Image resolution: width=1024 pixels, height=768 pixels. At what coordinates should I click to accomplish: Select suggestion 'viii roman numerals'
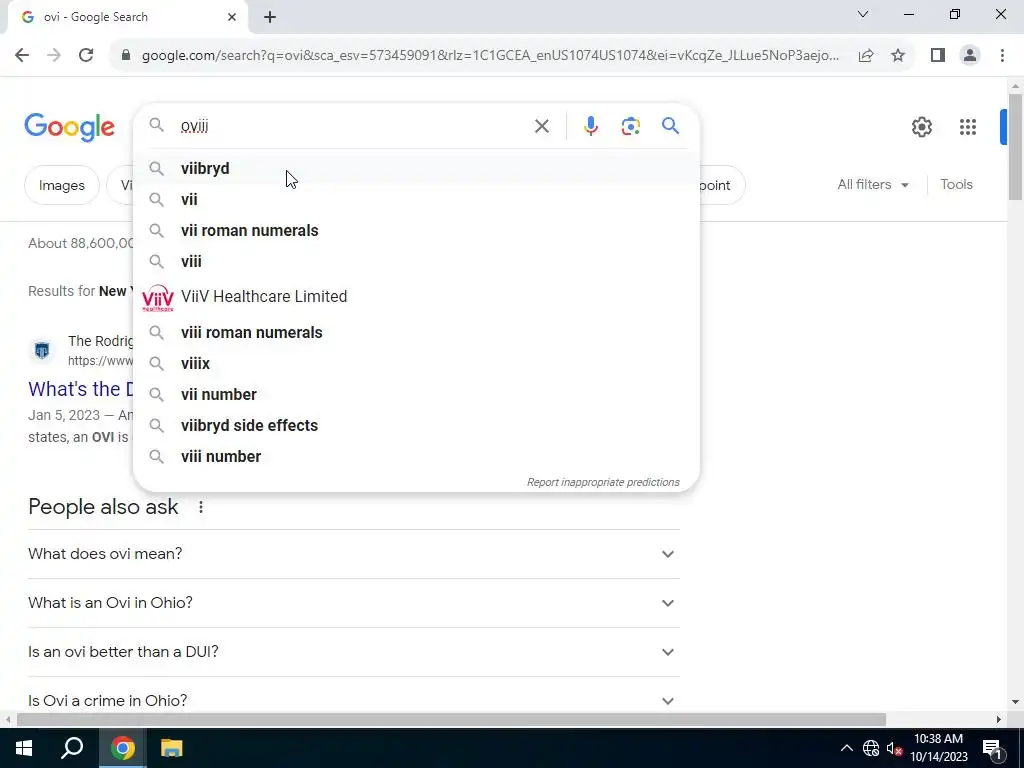coord(416,332)
